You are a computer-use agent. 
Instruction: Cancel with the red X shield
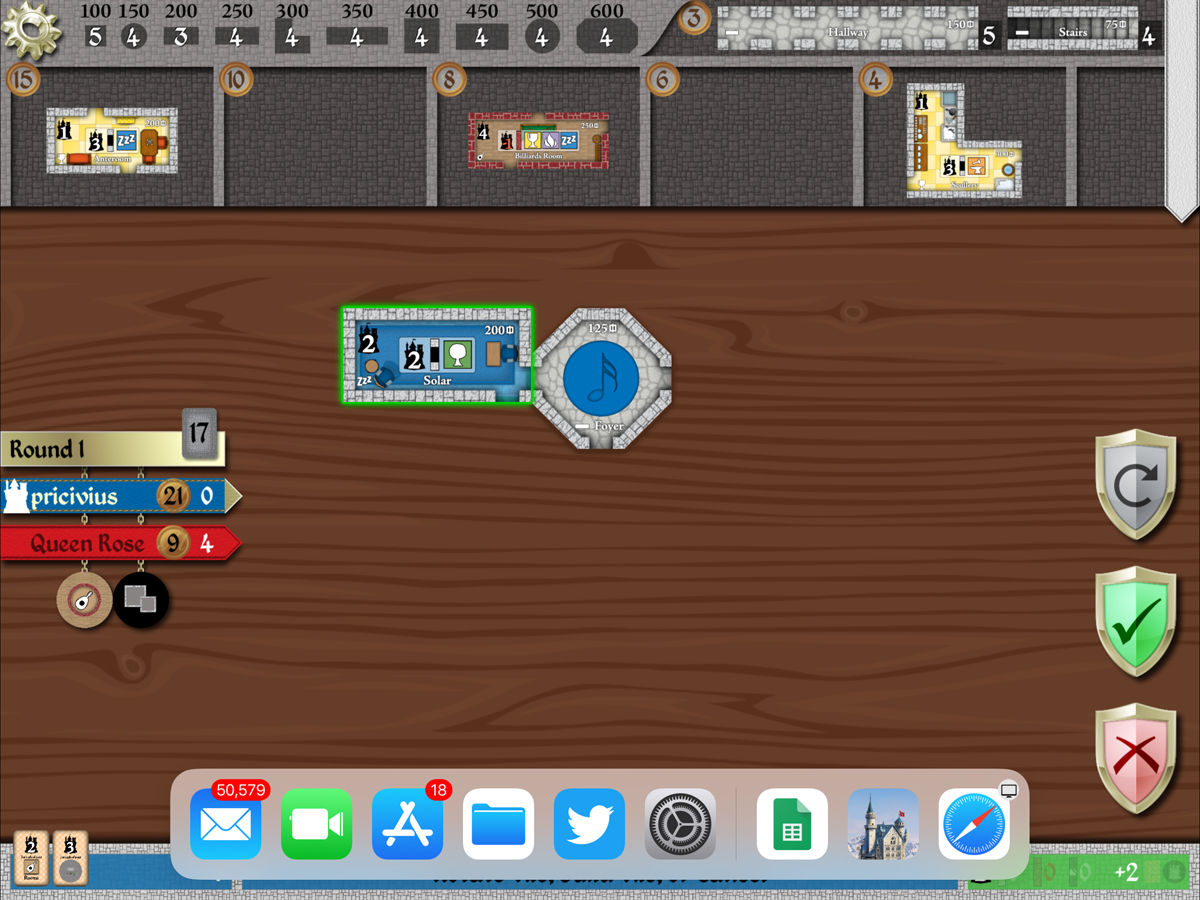click(x=1134, y=759)
